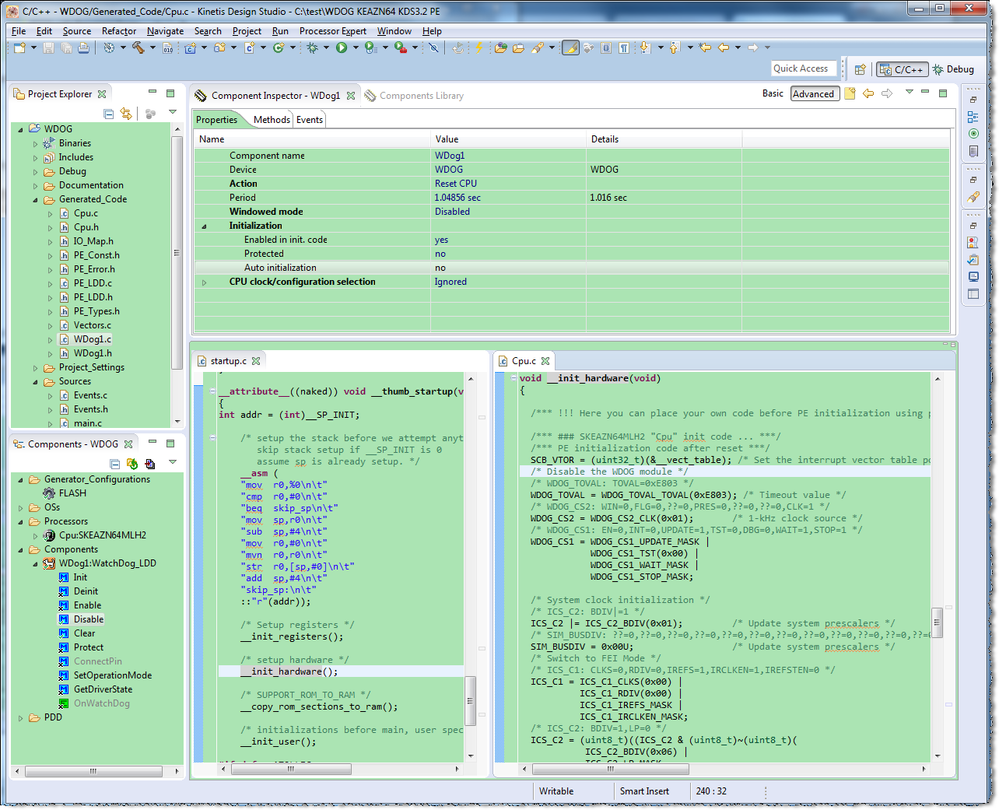Switch to the Methods tab
This screenshot has height=810, width=999.
click(x=271, y=120)
